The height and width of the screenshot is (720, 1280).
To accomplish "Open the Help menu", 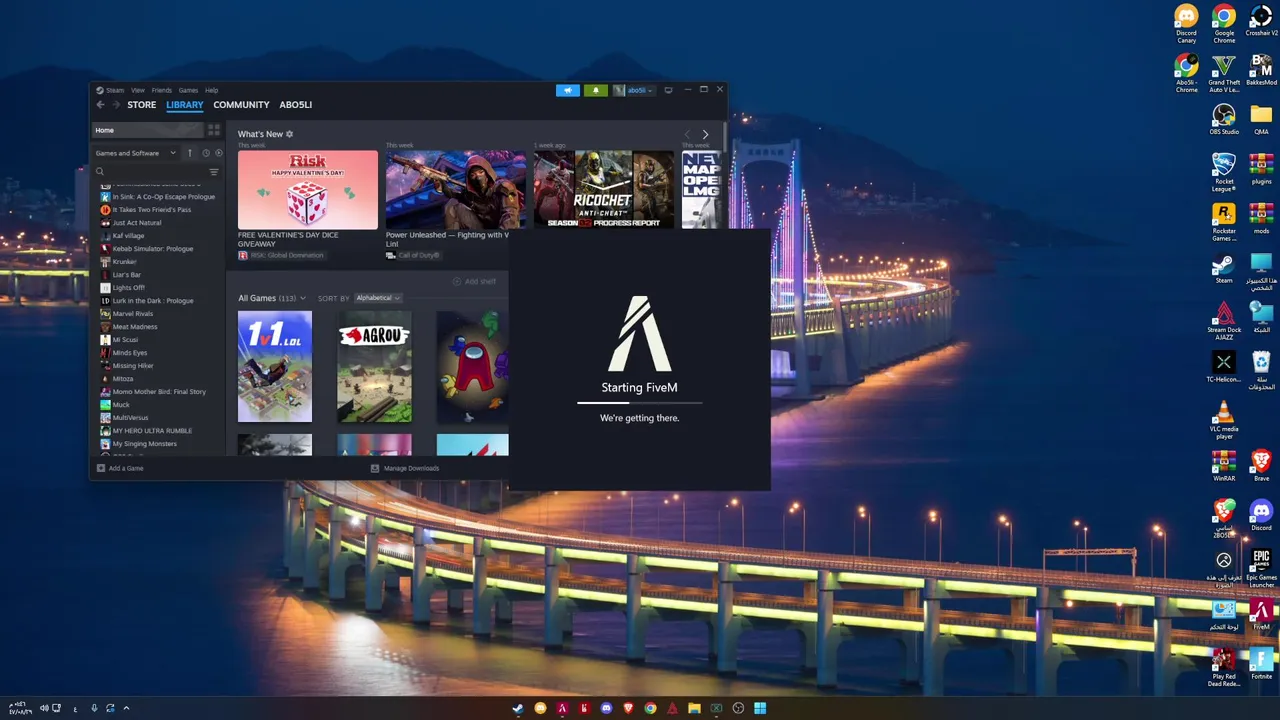I will click(212, 90).
